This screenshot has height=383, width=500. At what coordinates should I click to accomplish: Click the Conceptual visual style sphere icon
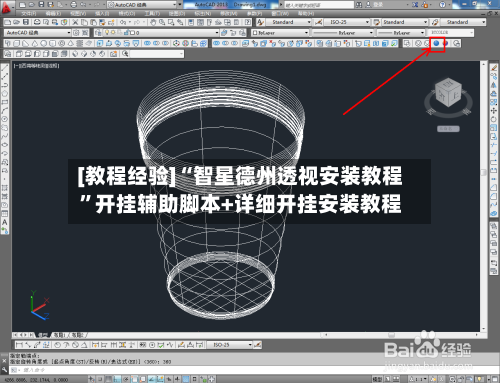[445, 43]
